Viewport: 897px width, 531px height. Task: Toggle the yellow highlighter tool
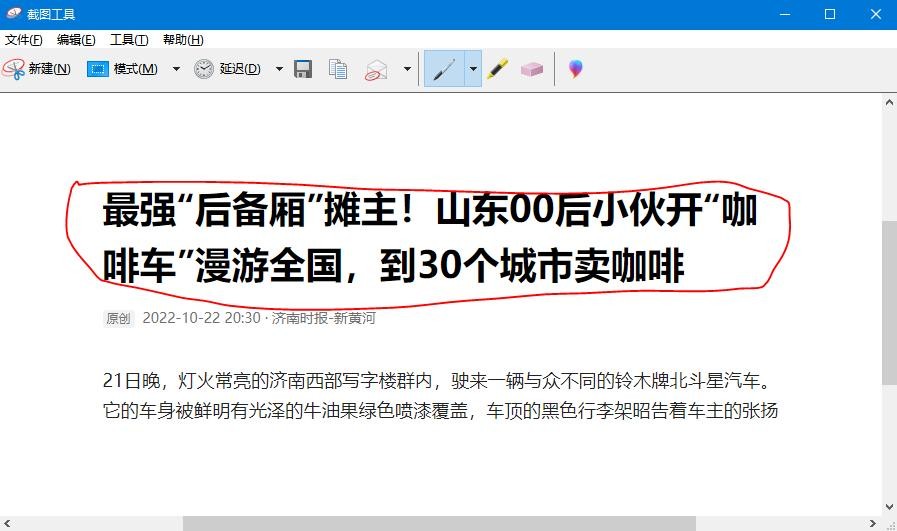coord(498,69)
